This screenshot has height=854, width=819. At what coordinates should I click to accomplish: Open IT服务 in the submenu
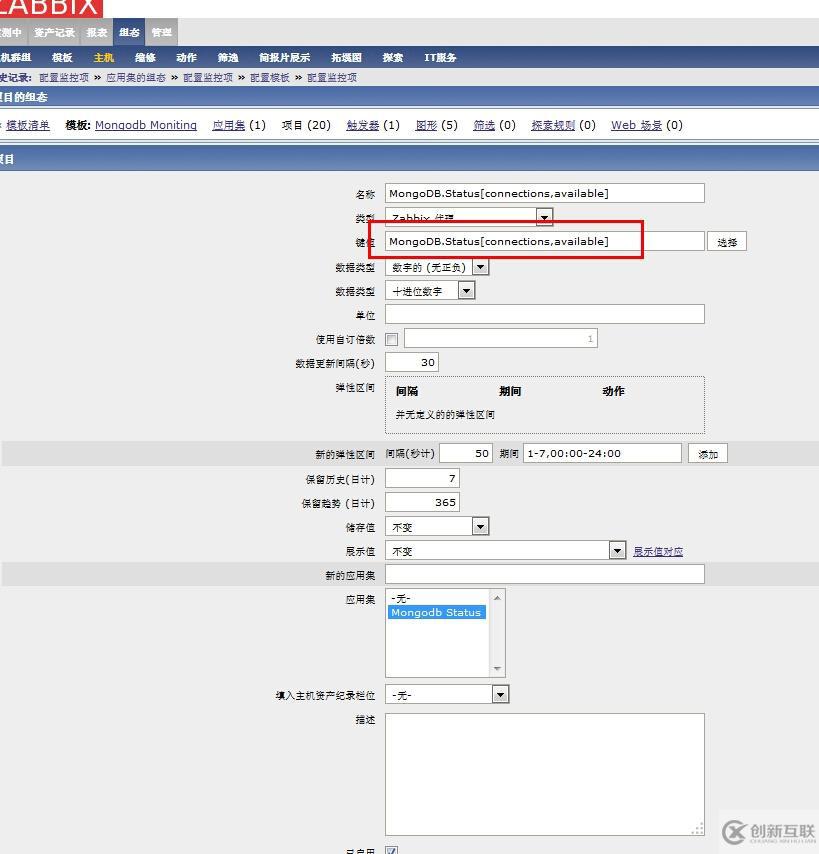(x=440, y=58)
